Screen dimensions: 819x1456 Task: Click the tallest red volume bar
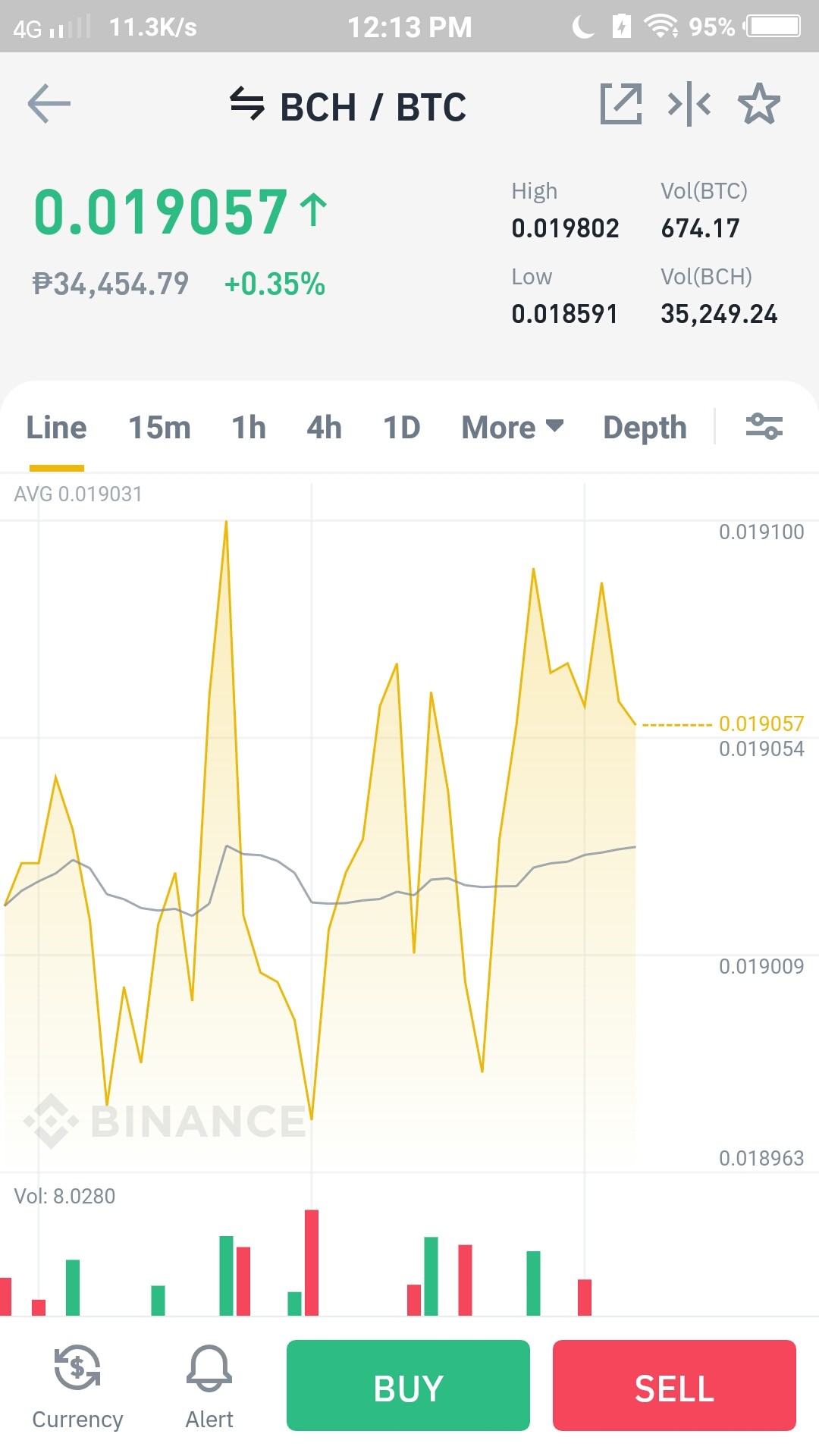(x=312, y=1263)
